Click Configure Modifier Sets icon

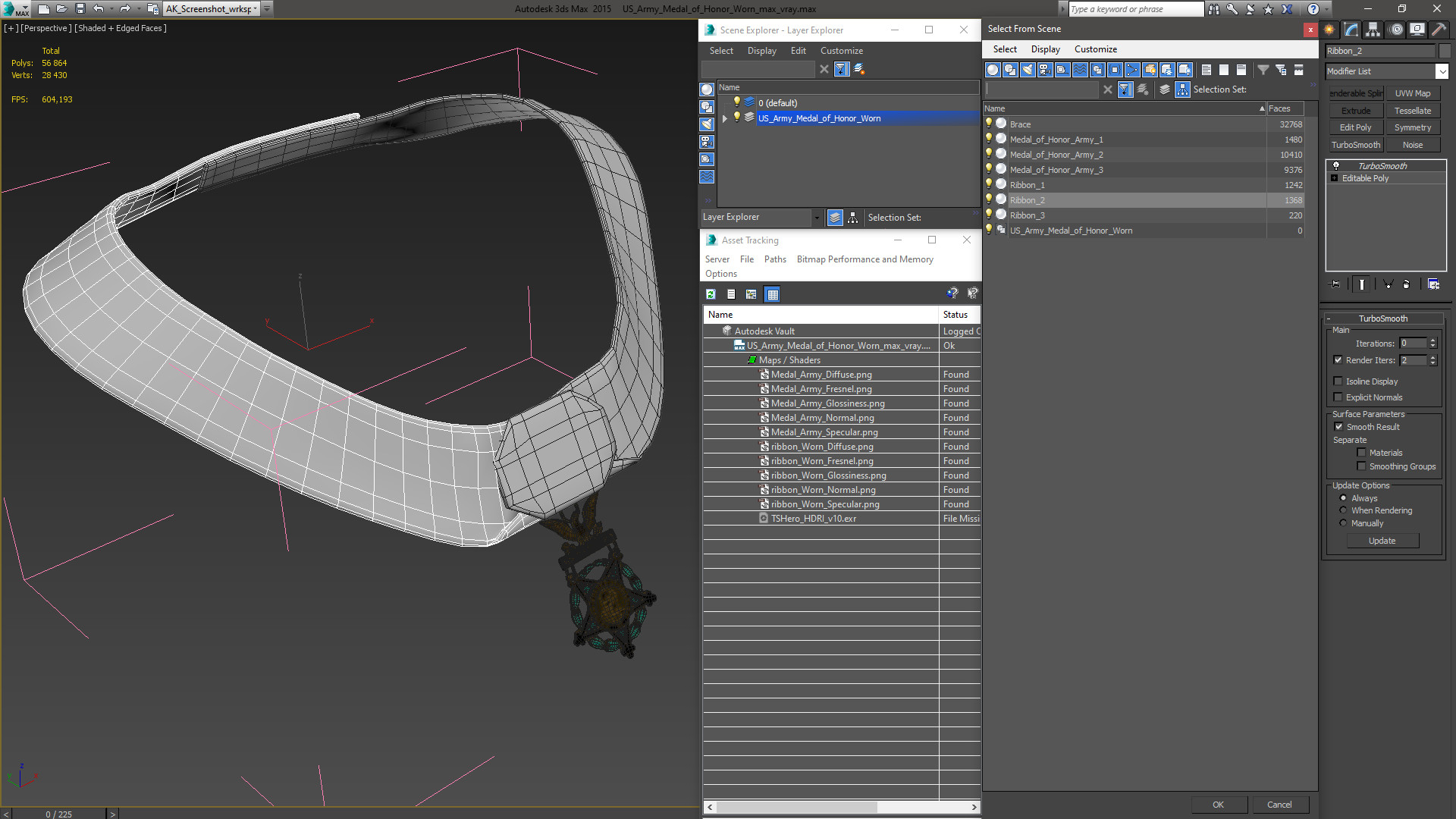pos(1433,284)
